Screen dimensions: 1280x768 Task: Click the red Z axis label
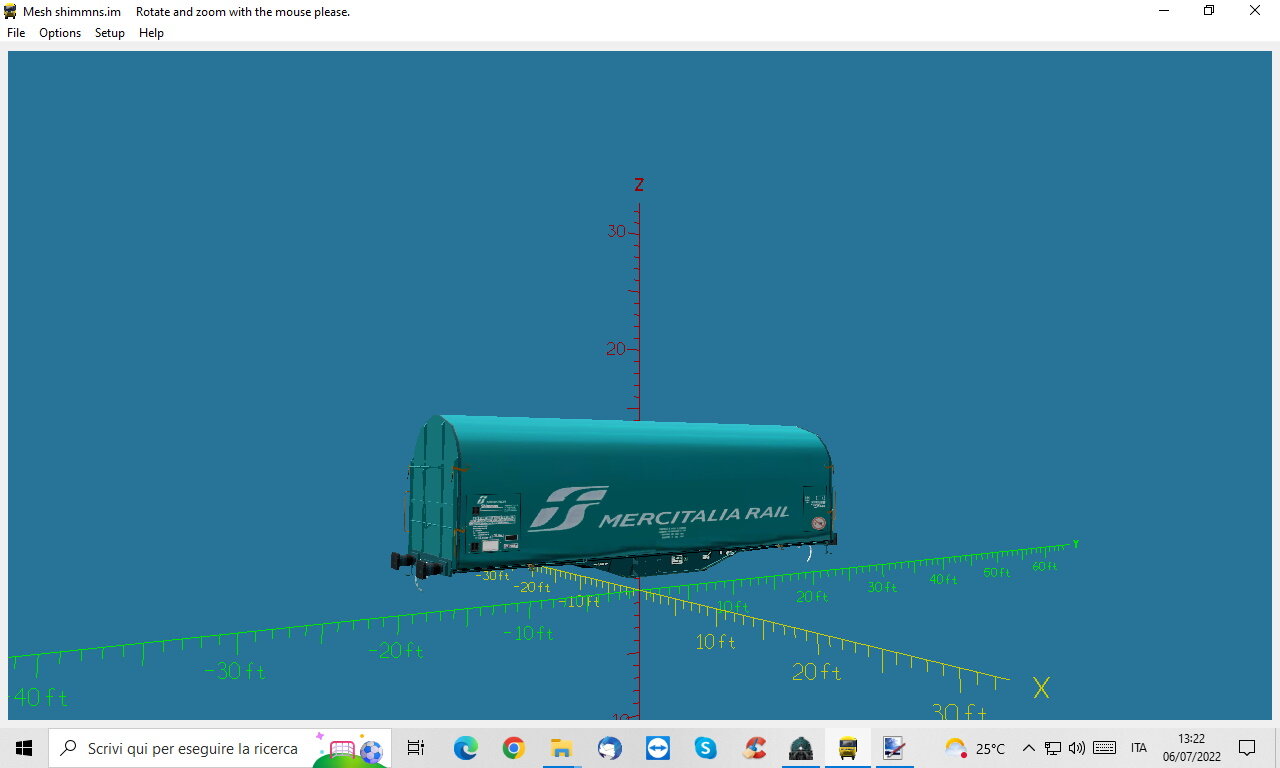639,185
